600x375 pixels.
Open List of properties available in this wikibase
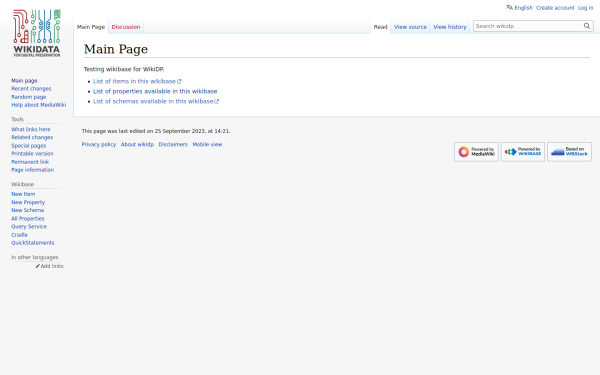click(x=155, y=91)
